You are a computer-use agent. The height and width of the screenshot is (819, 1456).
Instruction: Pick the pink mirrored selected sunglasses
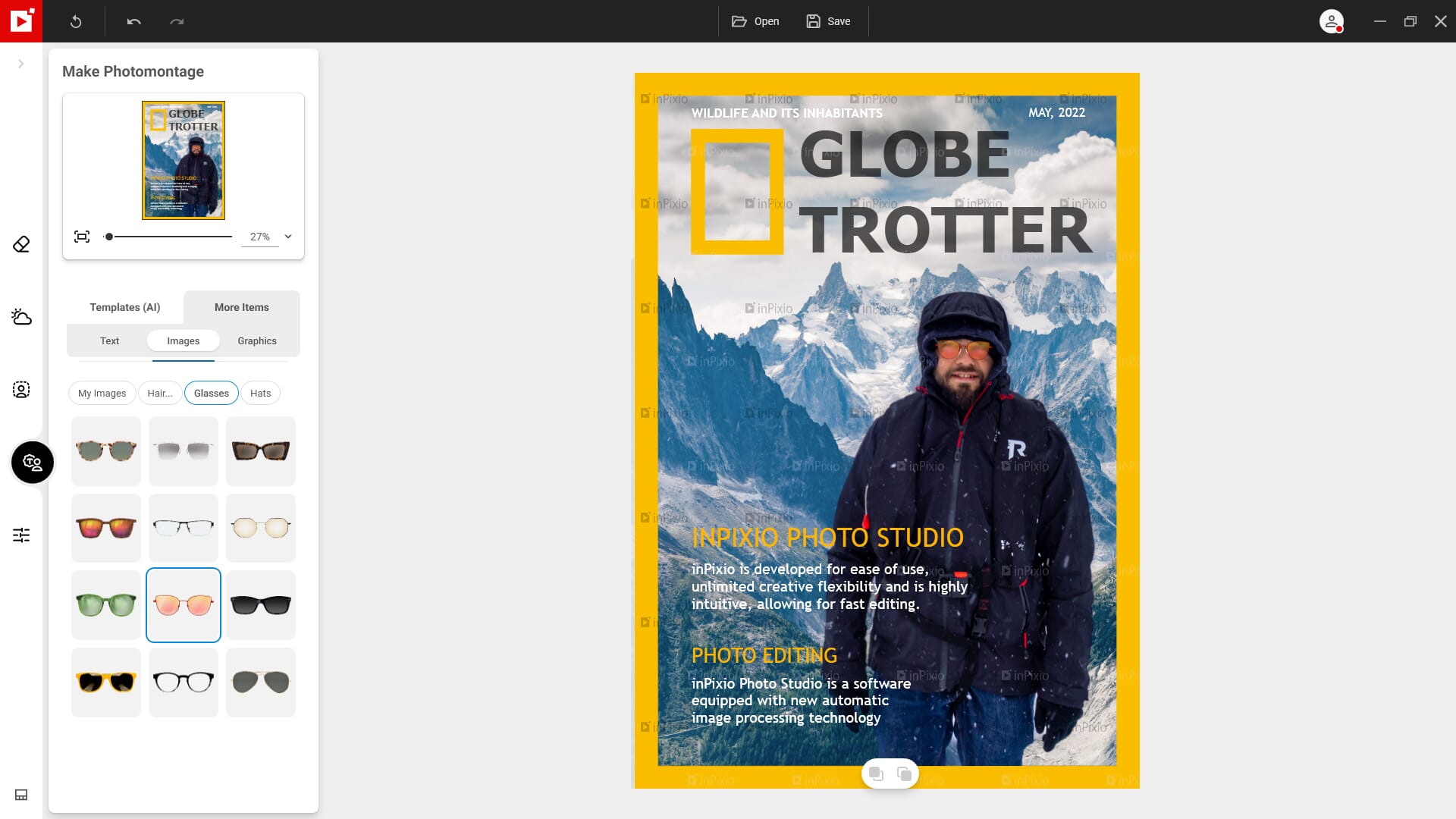pos(184,605)
